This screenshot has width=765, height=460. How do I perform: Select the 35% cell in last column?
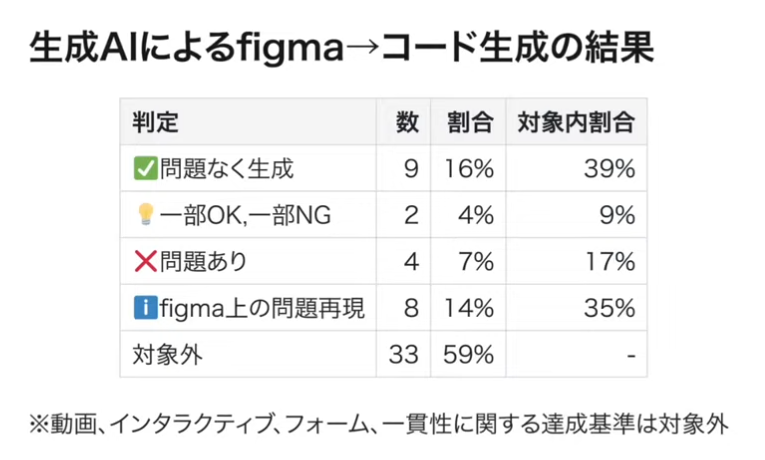point(612,308)
